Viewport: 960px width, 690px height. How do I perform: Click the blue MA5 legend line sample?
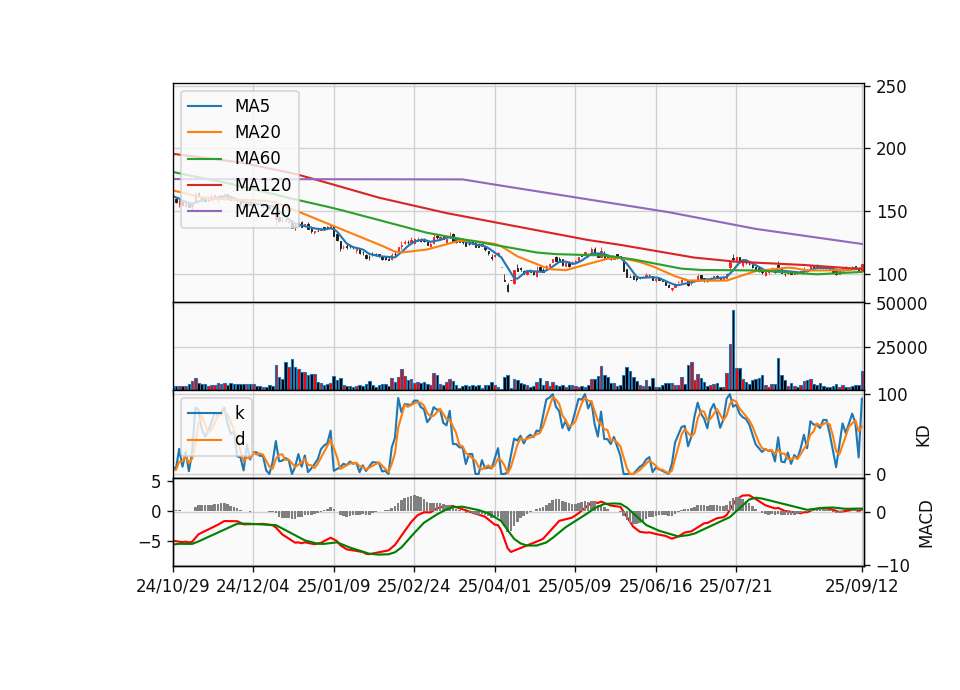click(204, 106)
